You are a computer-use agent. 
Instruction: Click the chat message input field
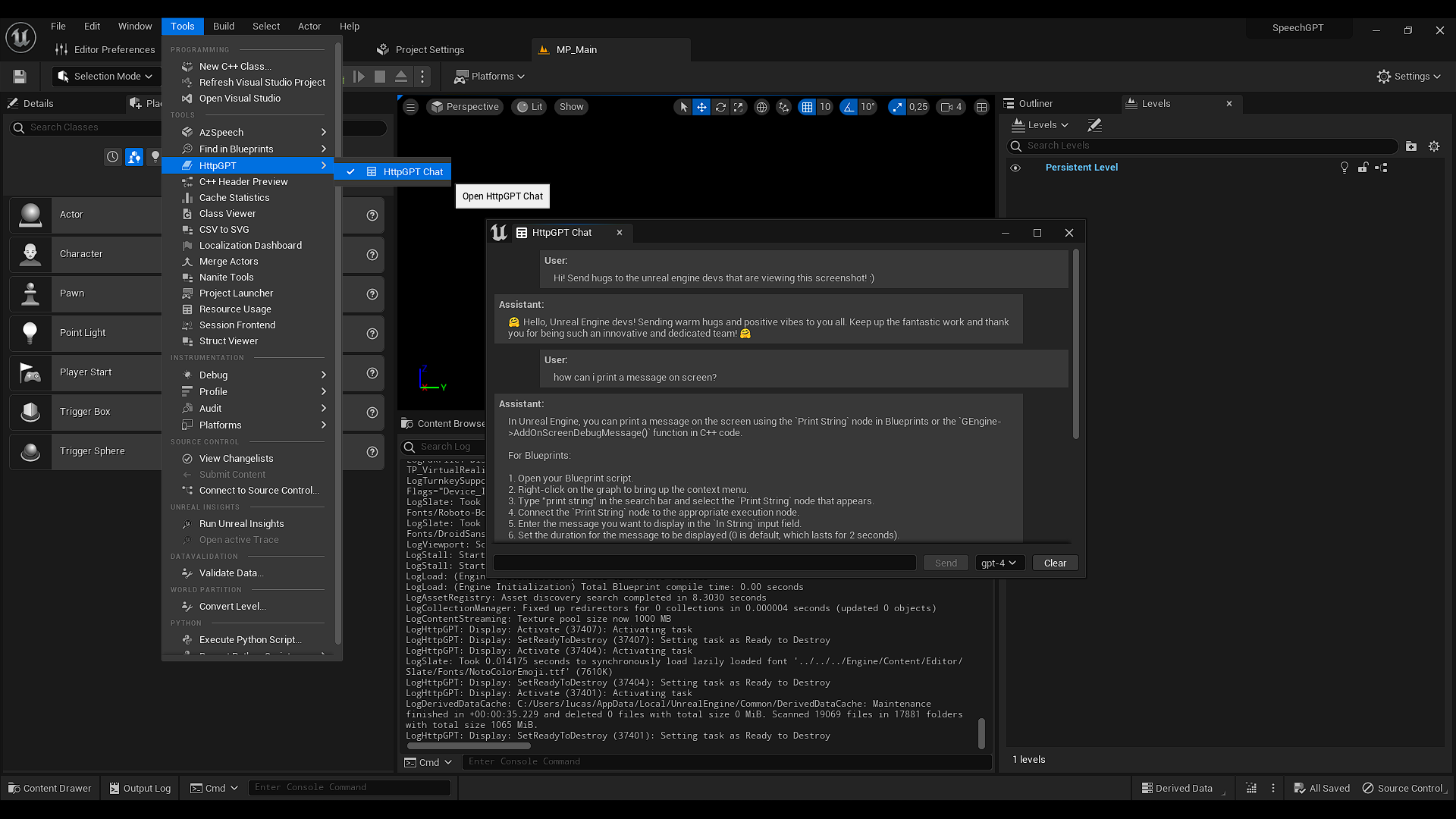704,563
